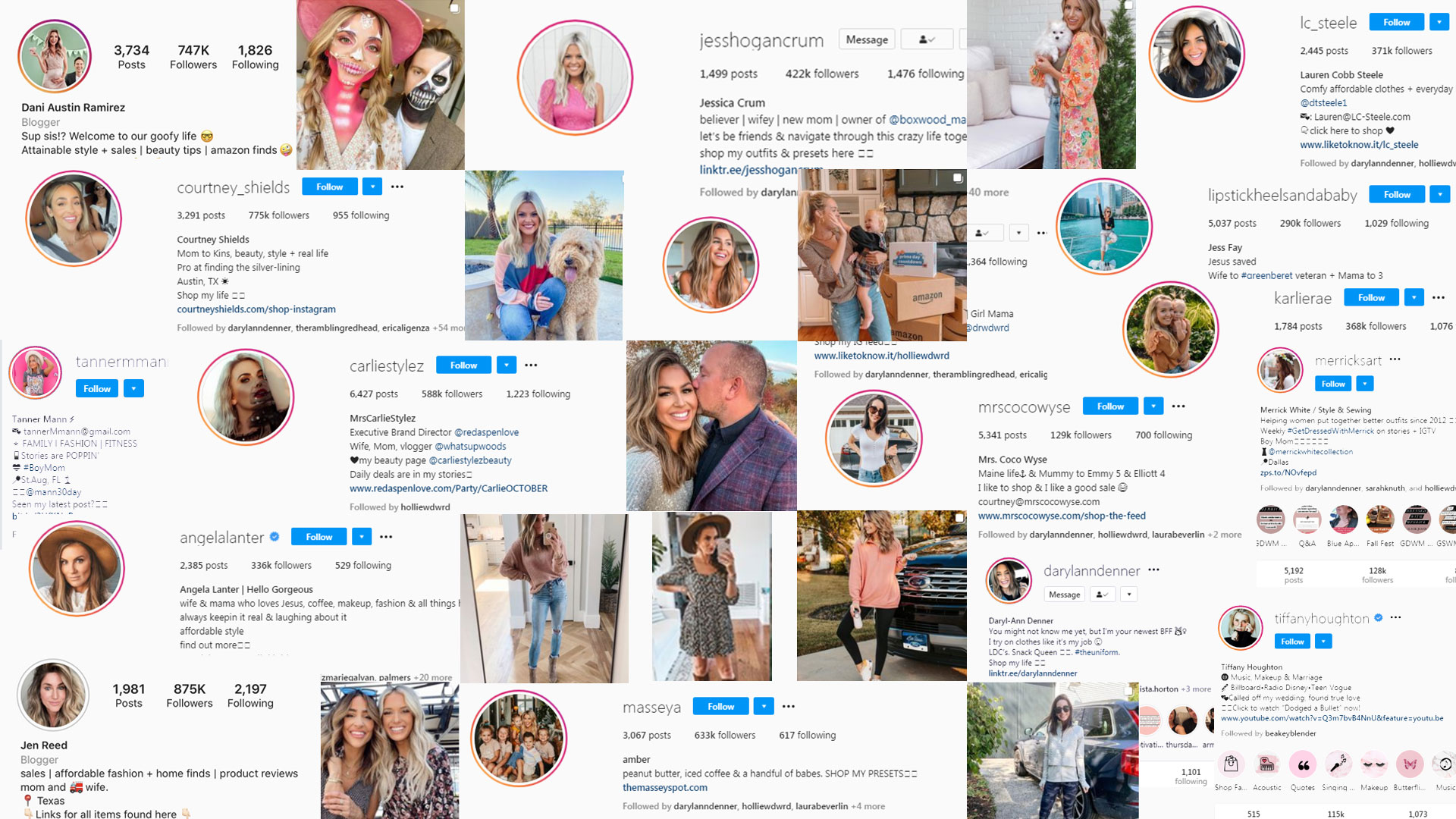1456x819 pixels.
Task: Open angelalanter's profile picture story
Action: click(77, 568)
